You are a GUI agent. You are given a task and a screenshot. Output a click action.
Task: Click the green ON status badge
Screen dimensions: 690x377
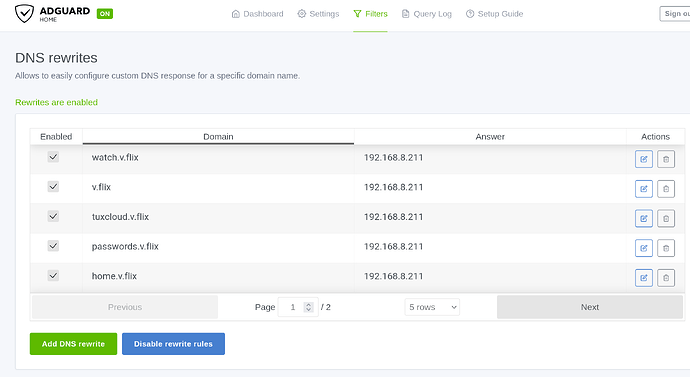(x=105, y=14)
